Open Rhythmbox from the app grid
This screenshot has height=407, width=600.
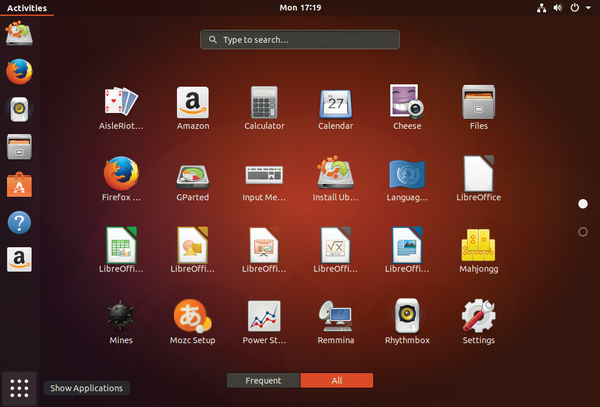pos(407,322)
